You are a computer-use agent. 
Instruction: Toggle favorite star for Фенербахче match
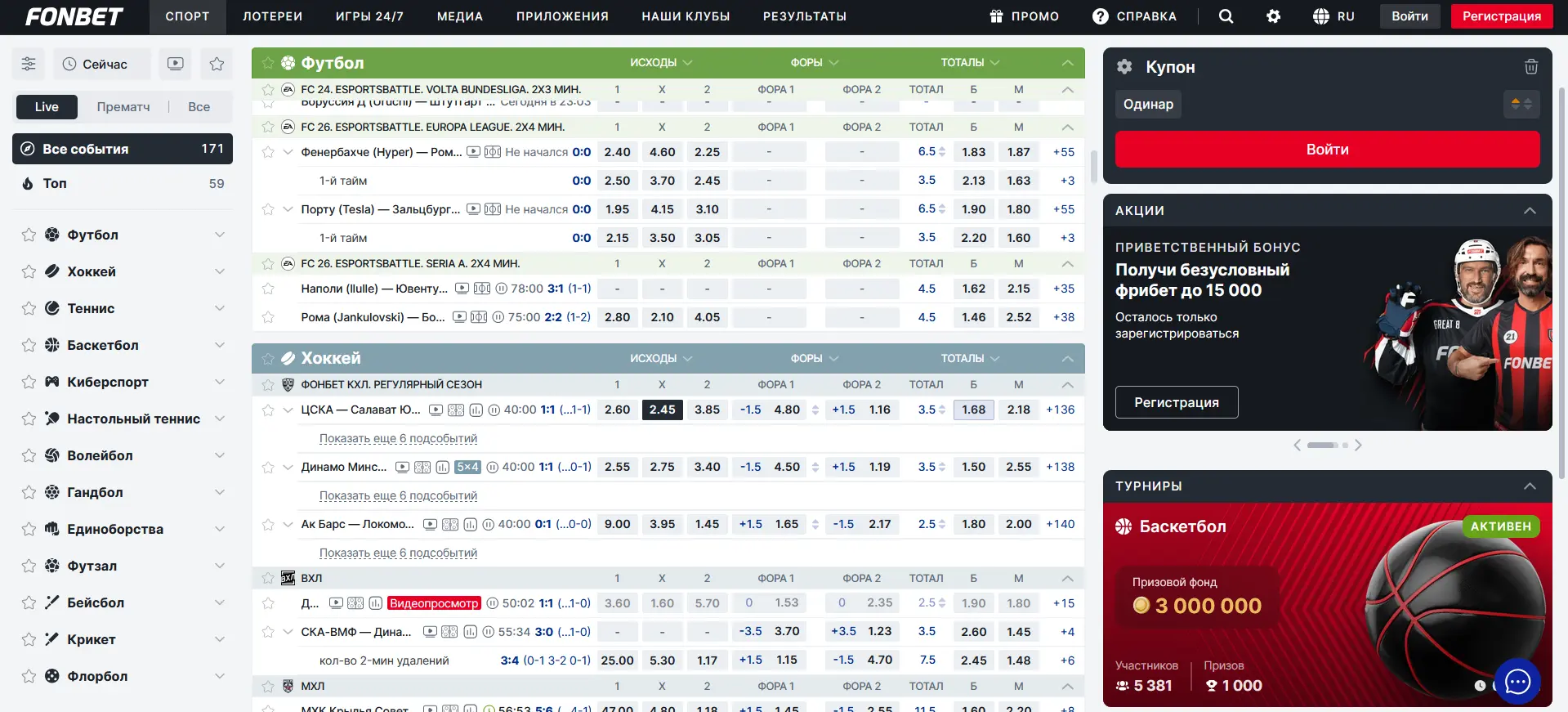268,152
